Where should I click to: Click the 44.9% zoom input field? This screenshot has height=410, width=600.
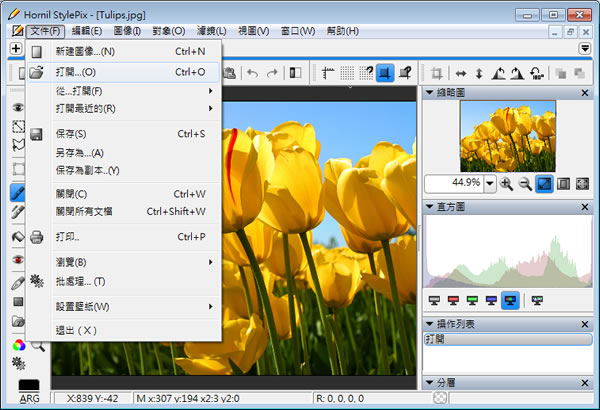(455, 184)
